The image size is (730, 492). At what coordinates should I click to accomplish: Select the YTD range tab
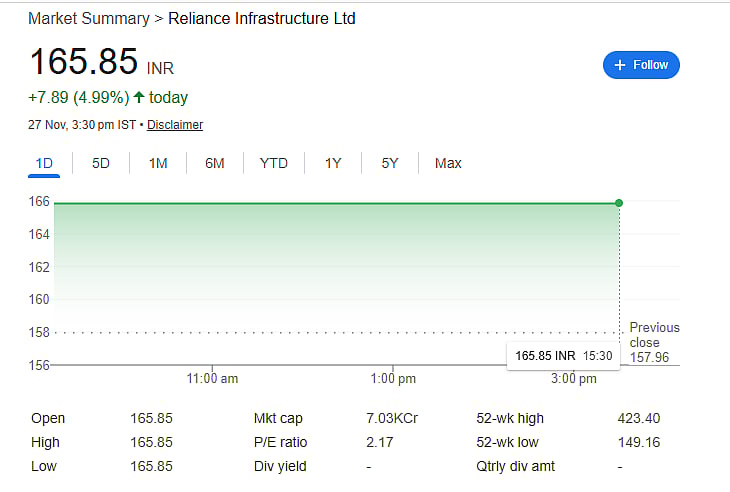[273, 163]
